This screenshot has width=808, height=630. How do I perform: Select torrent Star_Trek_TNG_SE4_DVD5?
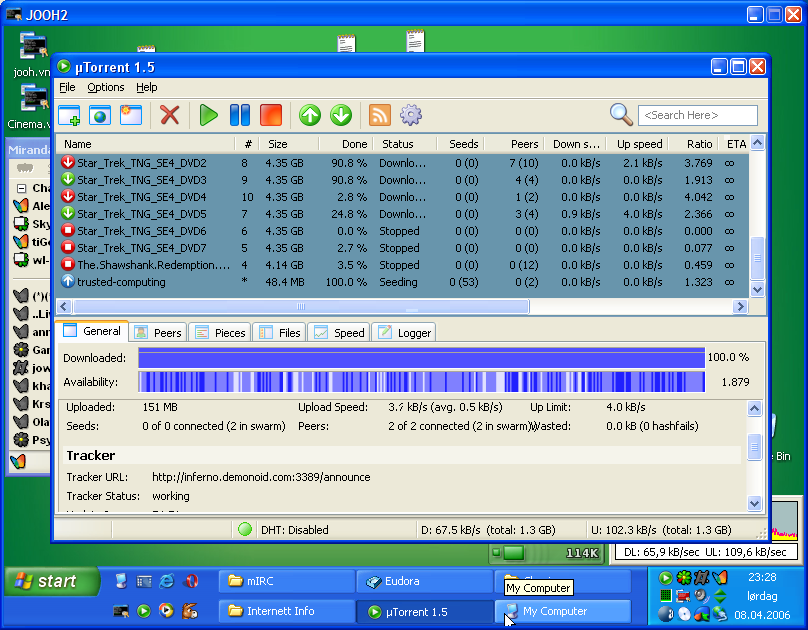[x=402, y=214]
